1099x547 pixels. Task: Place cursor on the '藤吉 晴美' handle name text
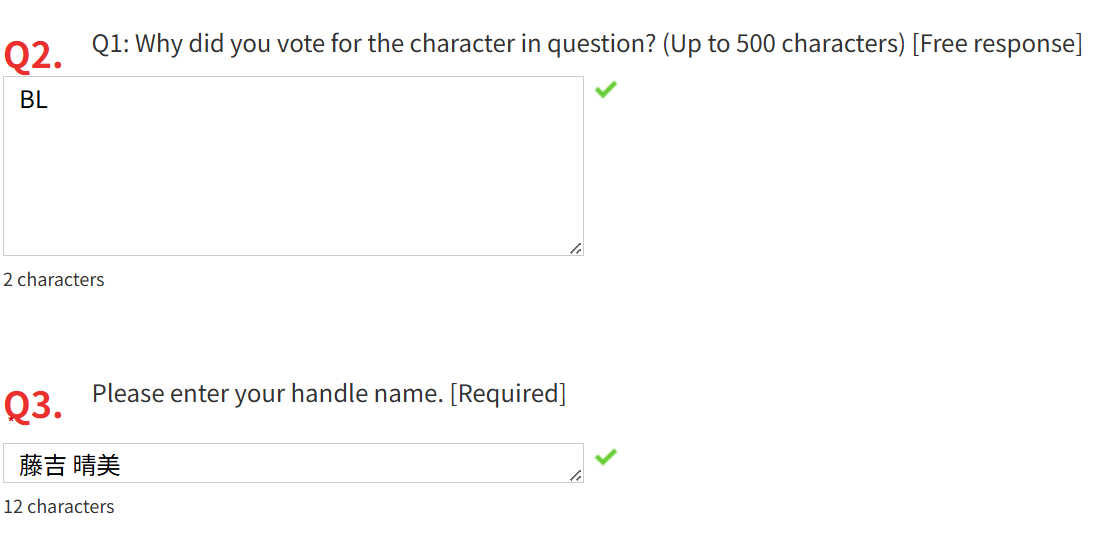coord(70,465)
